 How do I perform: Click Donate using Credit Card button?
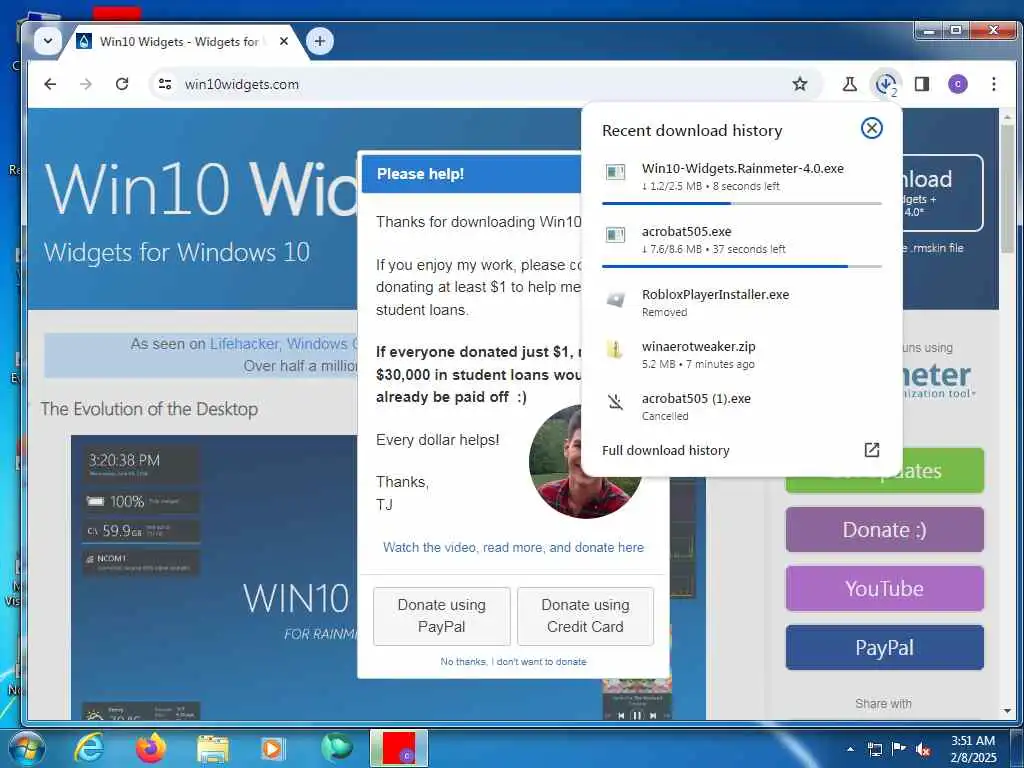585,616
